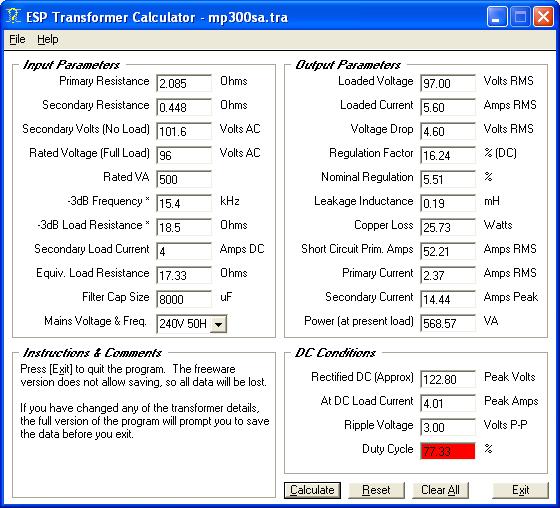Image resolution: width=560 pixels, height=508 pixels.
Task: Open the Help menu
Action: 48,39
